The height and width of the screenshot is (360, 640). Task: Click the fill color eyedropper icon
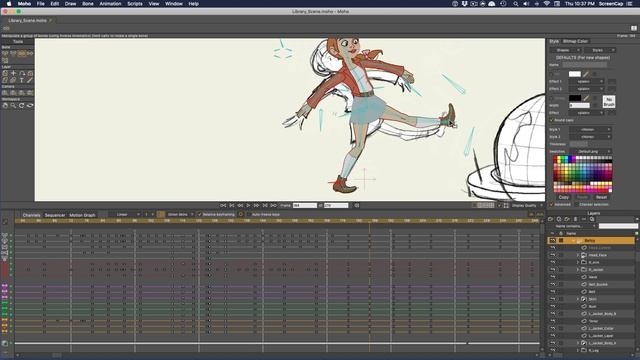click(586, 74)
